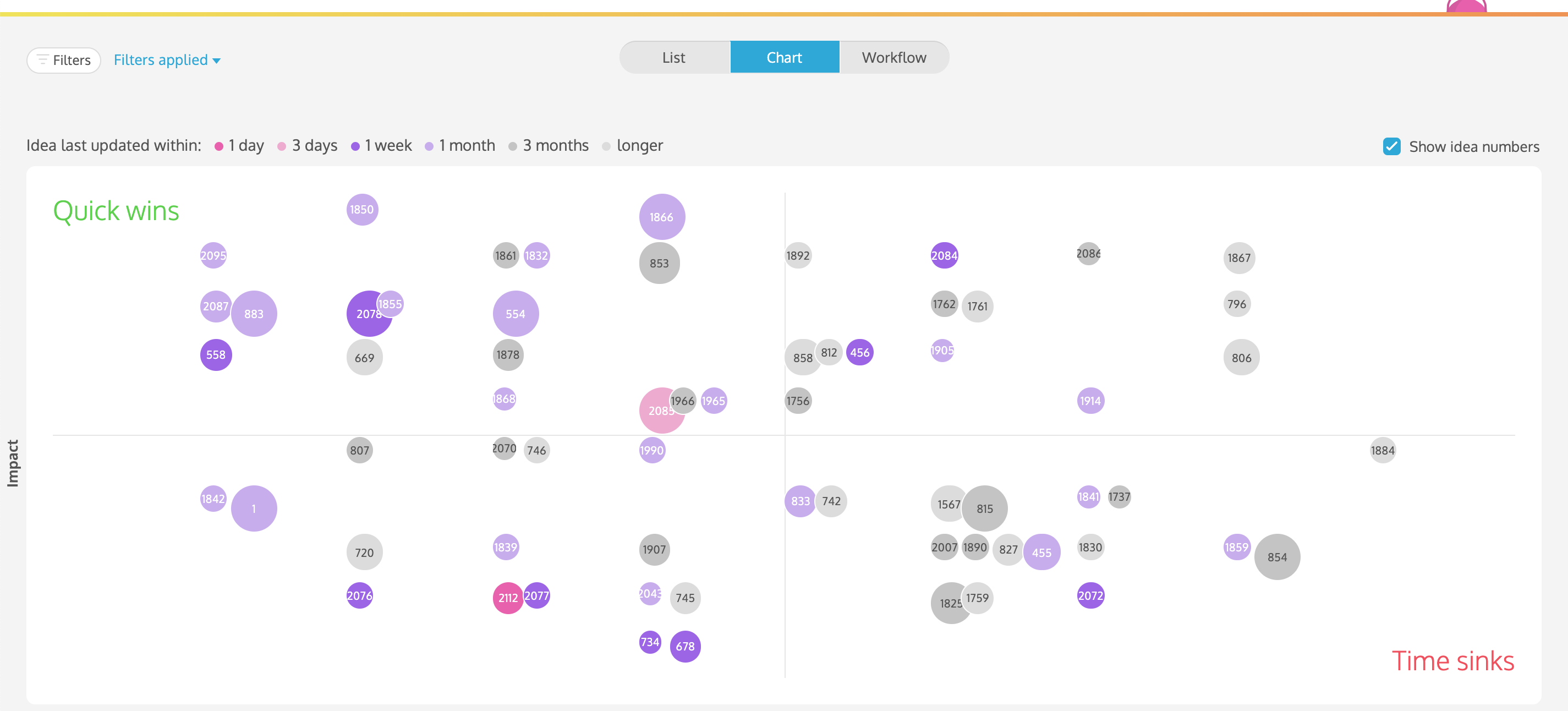Uncheck the "Show idea numbers" checkbox

click(x=1391, y=146)
